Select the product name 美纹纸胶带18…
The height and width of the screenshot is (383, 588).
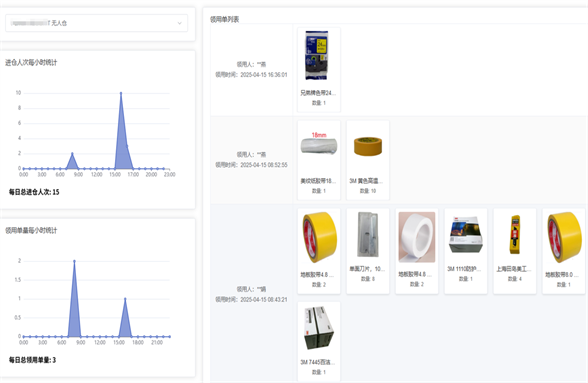point(318,181)
